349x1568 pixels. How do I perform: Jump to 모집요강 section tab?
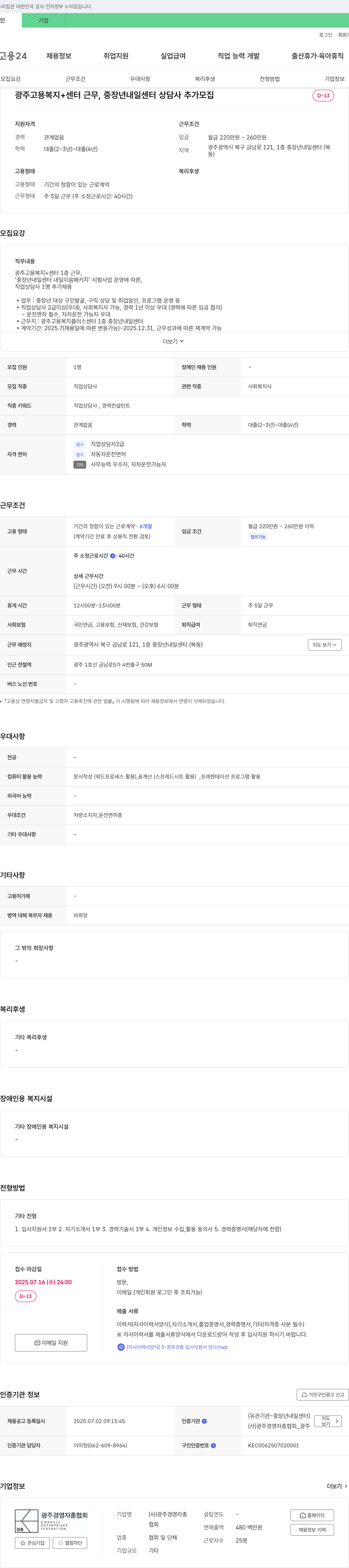(x=10, y=79)
